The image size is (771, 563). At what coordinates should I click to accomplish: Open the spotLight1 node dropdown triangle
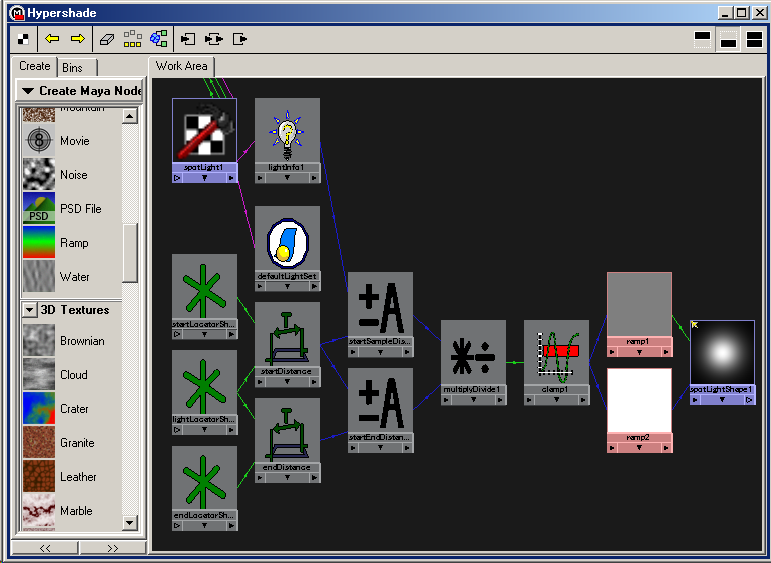pos(204,178)
